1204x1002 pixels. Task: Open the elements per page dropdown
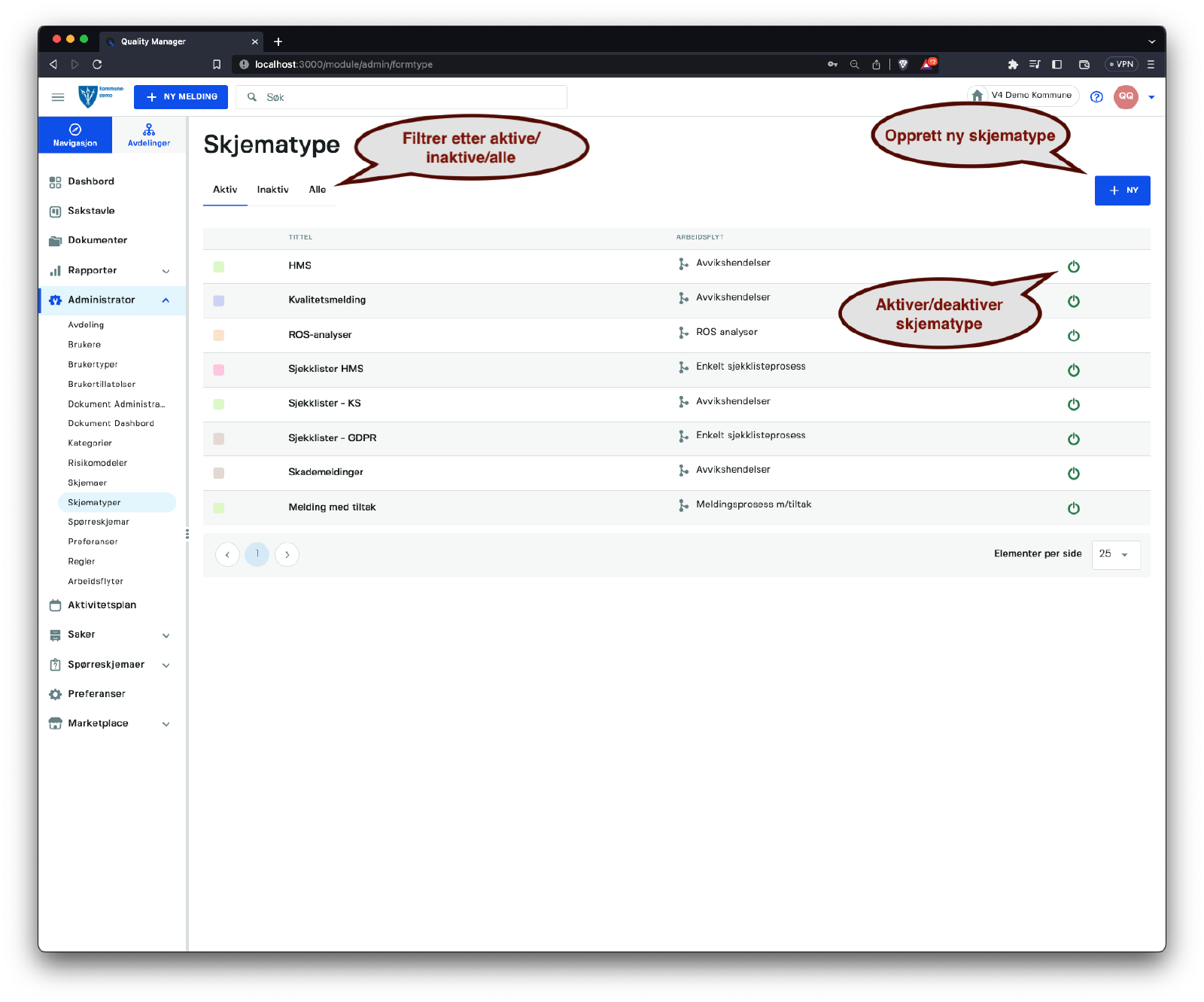coord(1115,555)
